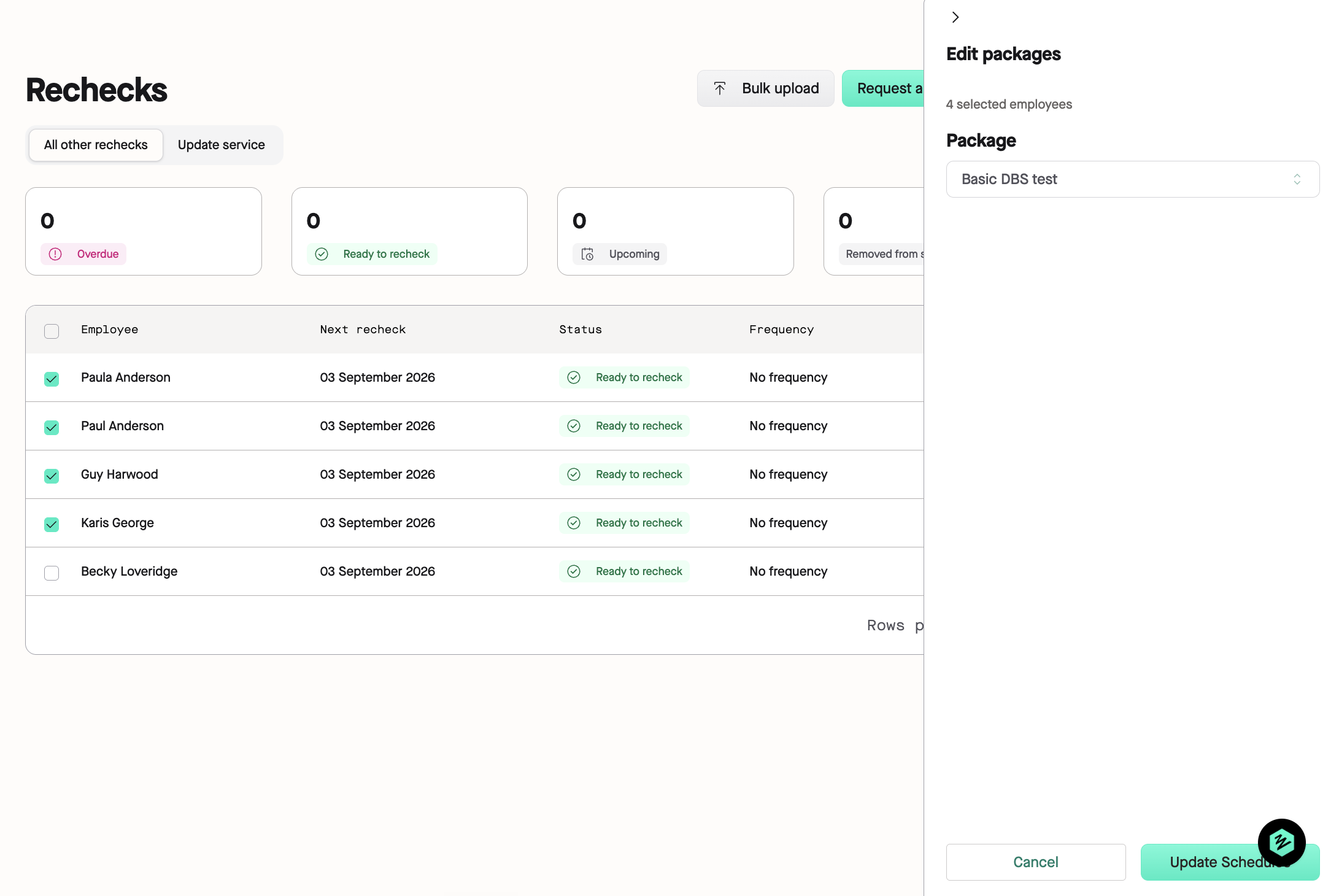
Task: Open the Ready to recheck summary card
Action: pos(409,231)
